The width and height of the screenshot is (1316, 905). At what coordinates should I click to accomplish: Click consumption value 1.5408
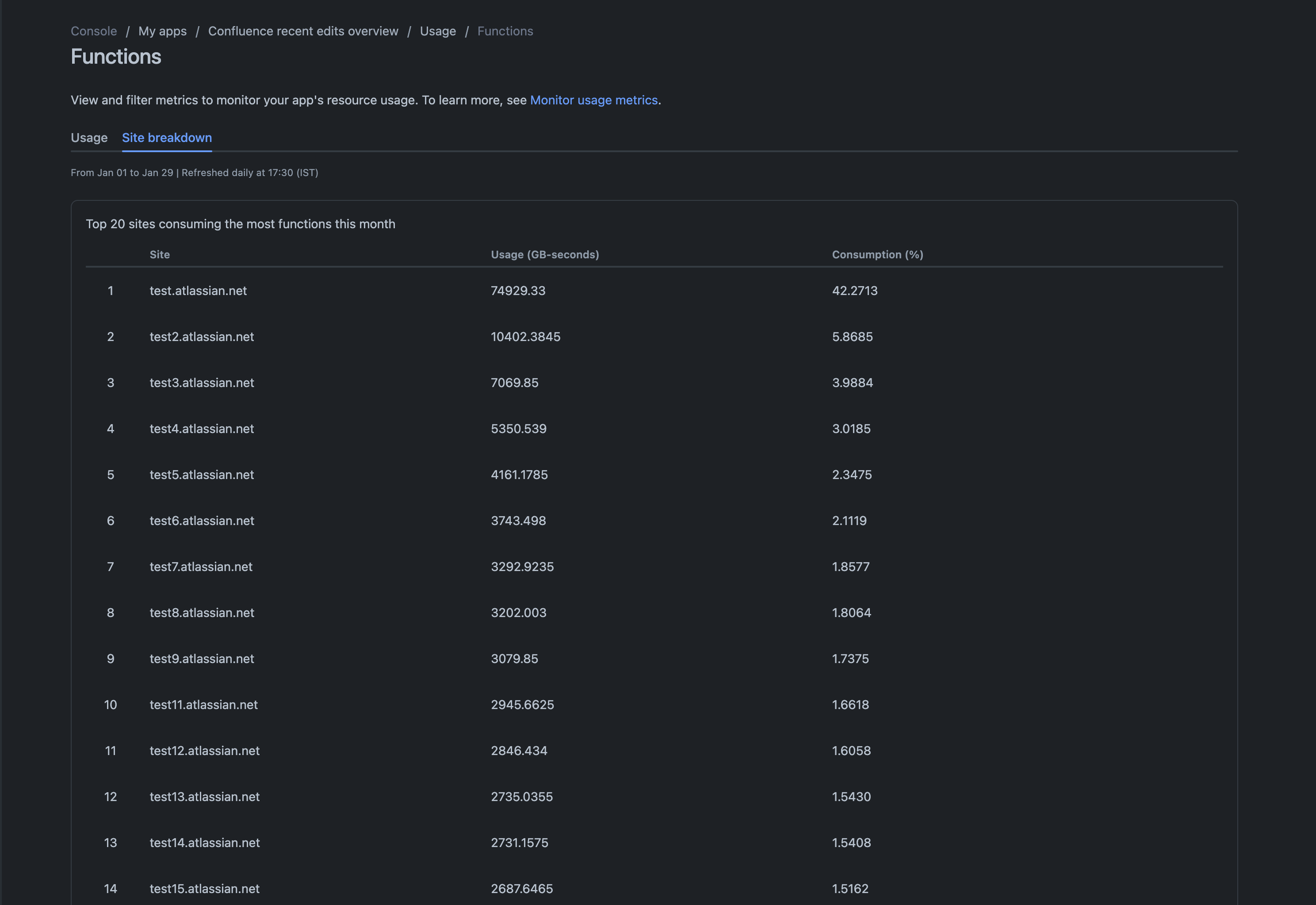851,842
